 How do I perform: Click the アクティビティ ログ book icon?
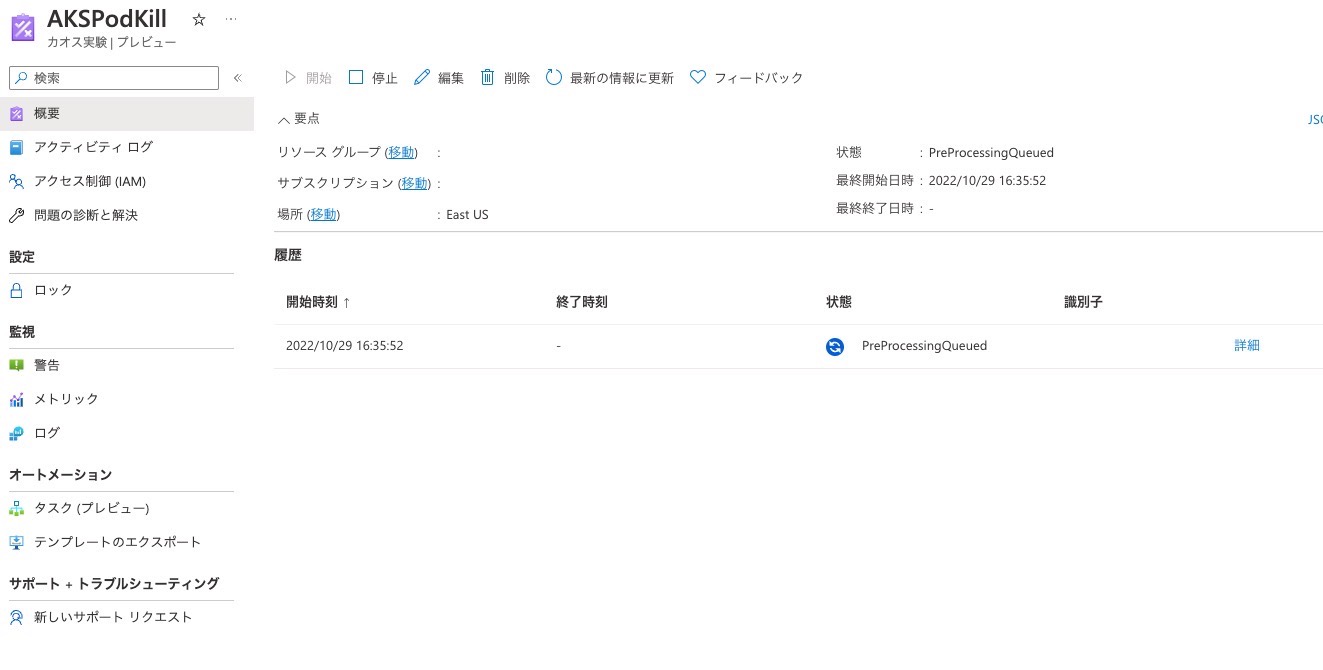click(17, 147)
